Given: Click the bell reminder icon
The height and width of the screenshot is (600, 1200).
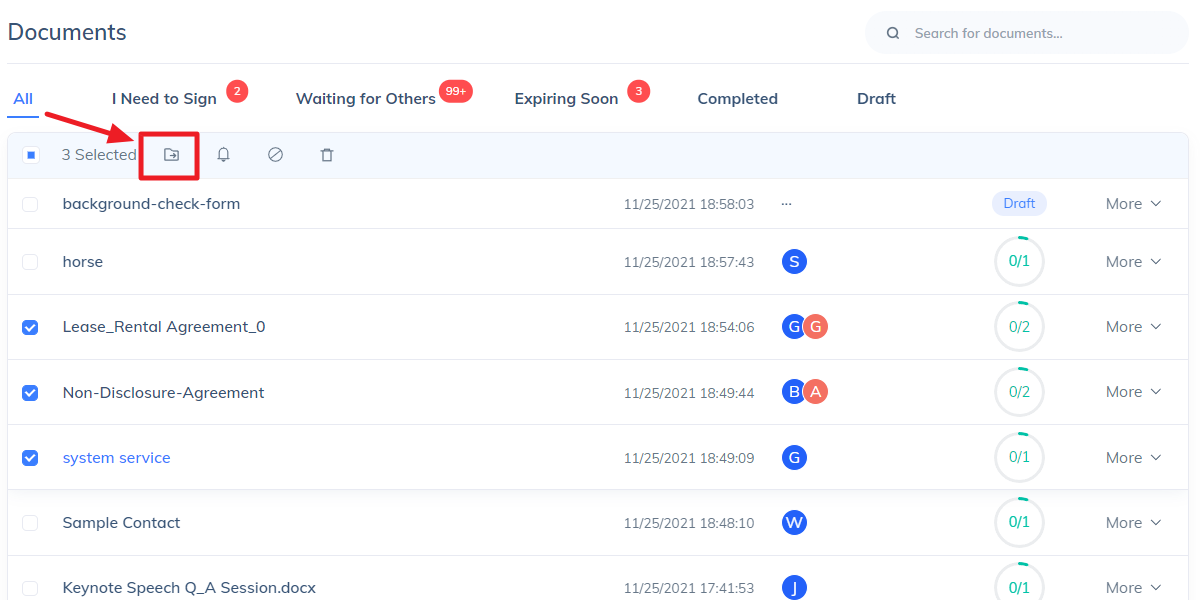Looking at the screenshot, I should pyautogui.click(x=223, y=155).
